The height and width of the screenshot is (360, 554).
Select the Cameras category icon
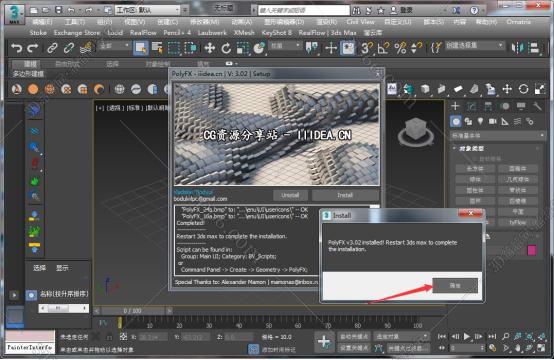coord(493,122)
